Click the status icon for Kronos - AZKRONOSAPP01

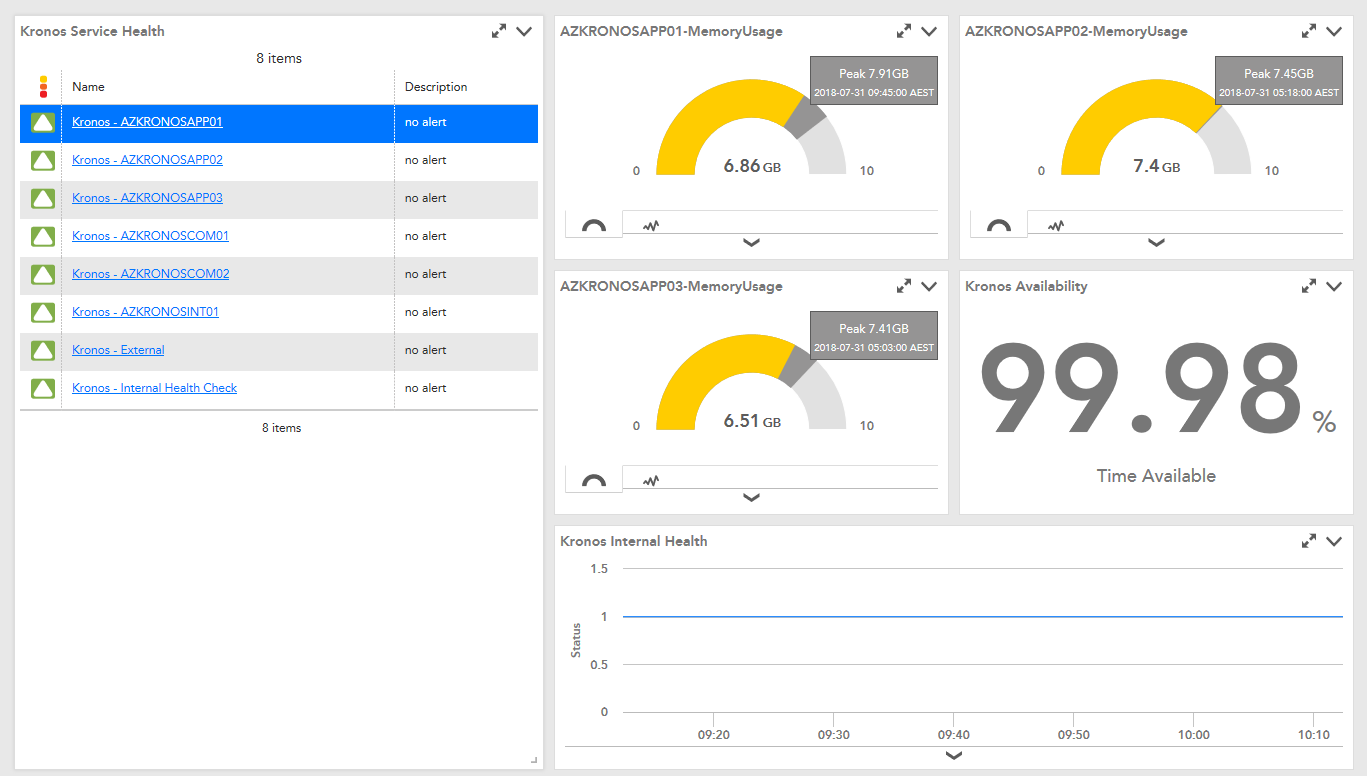[43, 123]
